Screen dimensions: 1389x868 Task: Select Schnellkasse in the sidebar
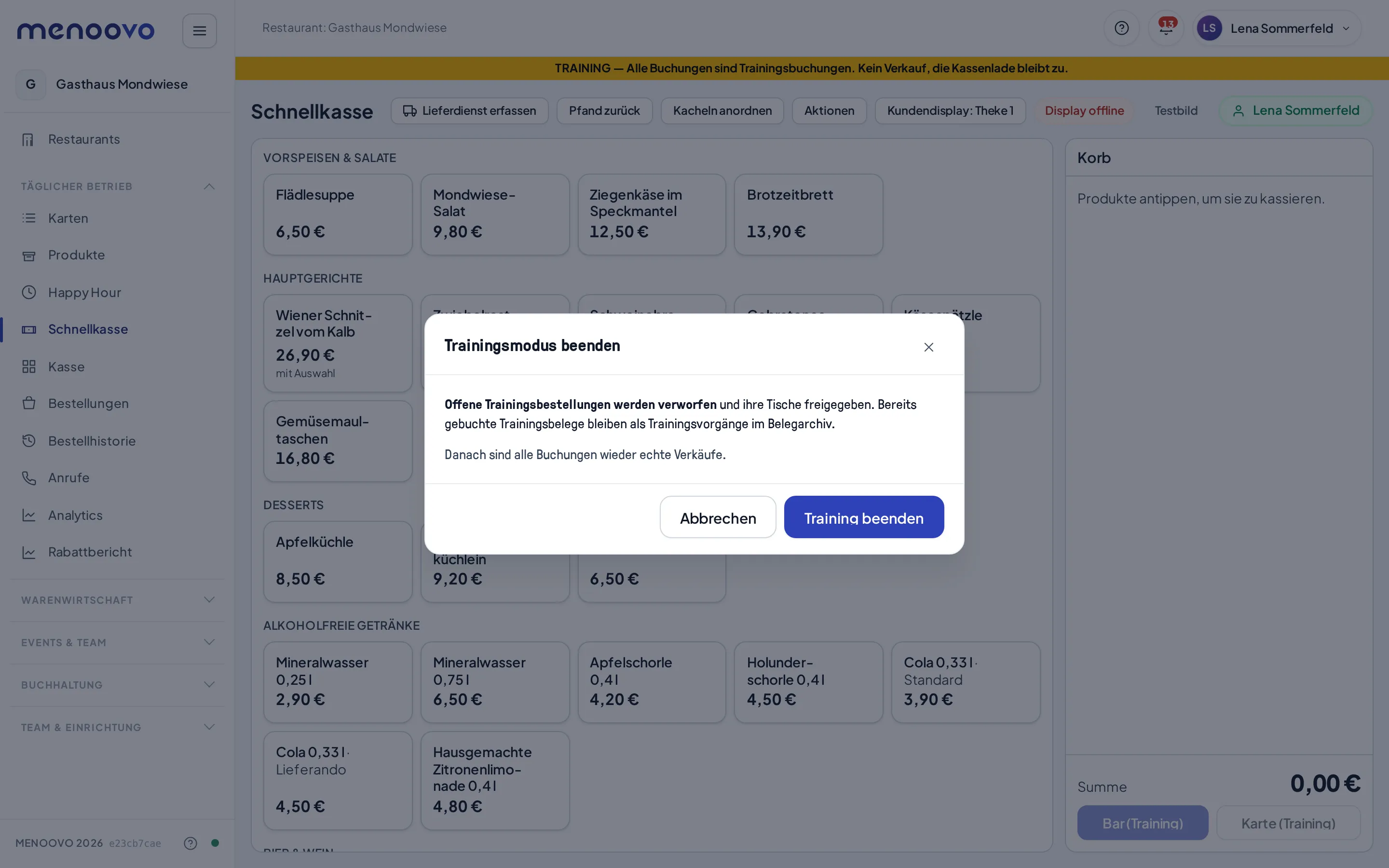click(117, 329)
